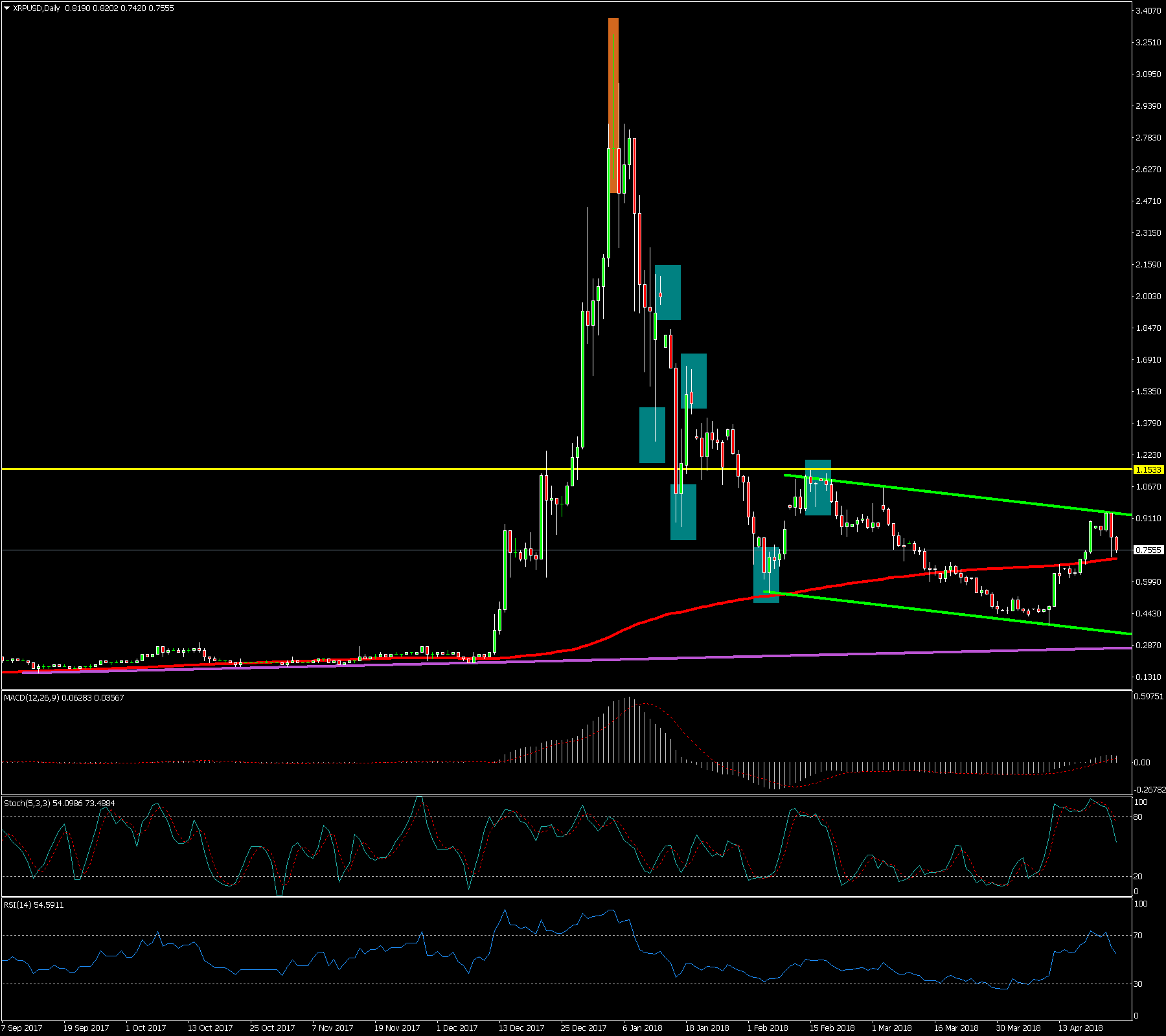Click the yellow 1.1533 price label
Viewport: 1166px width, 1036px height.
point(1149,469)
